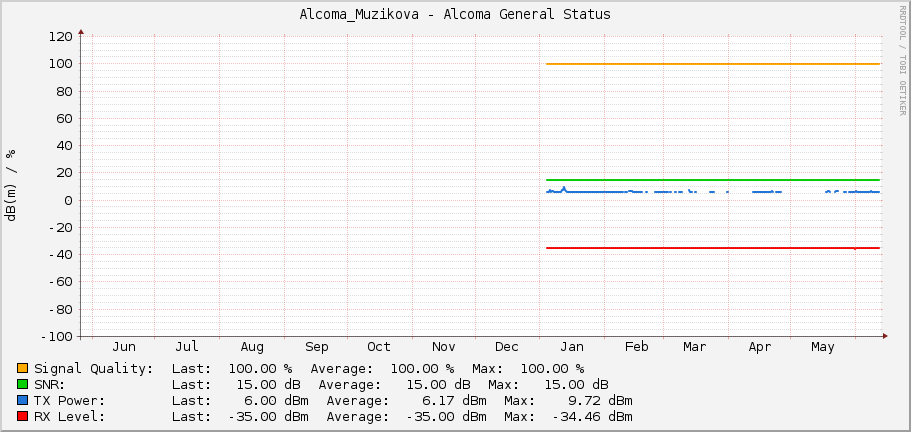Click the Jan x-axis label
This screenshot has width=911, height=432.
pyautogui.click(x=572, y=347)
